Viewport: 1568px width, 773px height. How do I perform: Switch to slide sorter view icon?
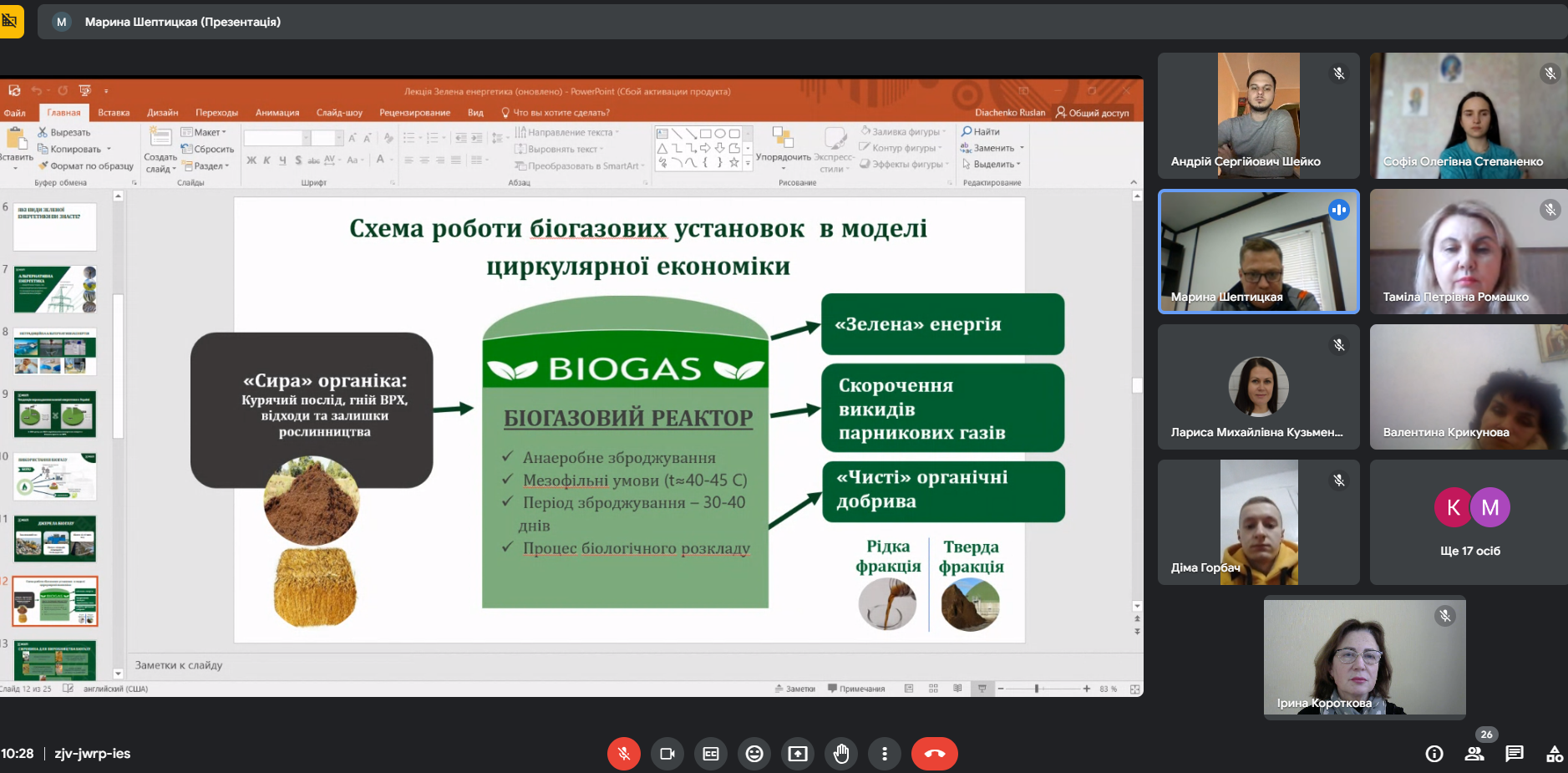click(x=933, y=689)
